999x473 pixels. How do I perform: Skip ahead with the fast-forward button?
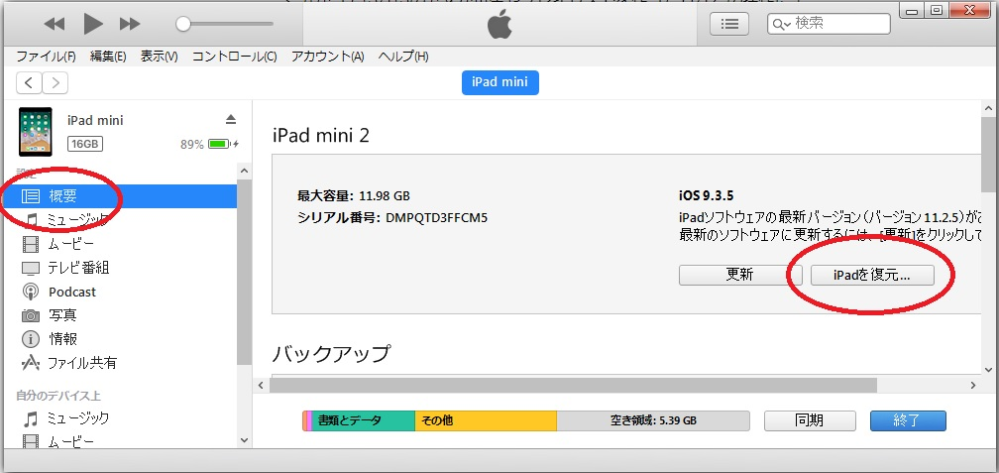[130, 24]
